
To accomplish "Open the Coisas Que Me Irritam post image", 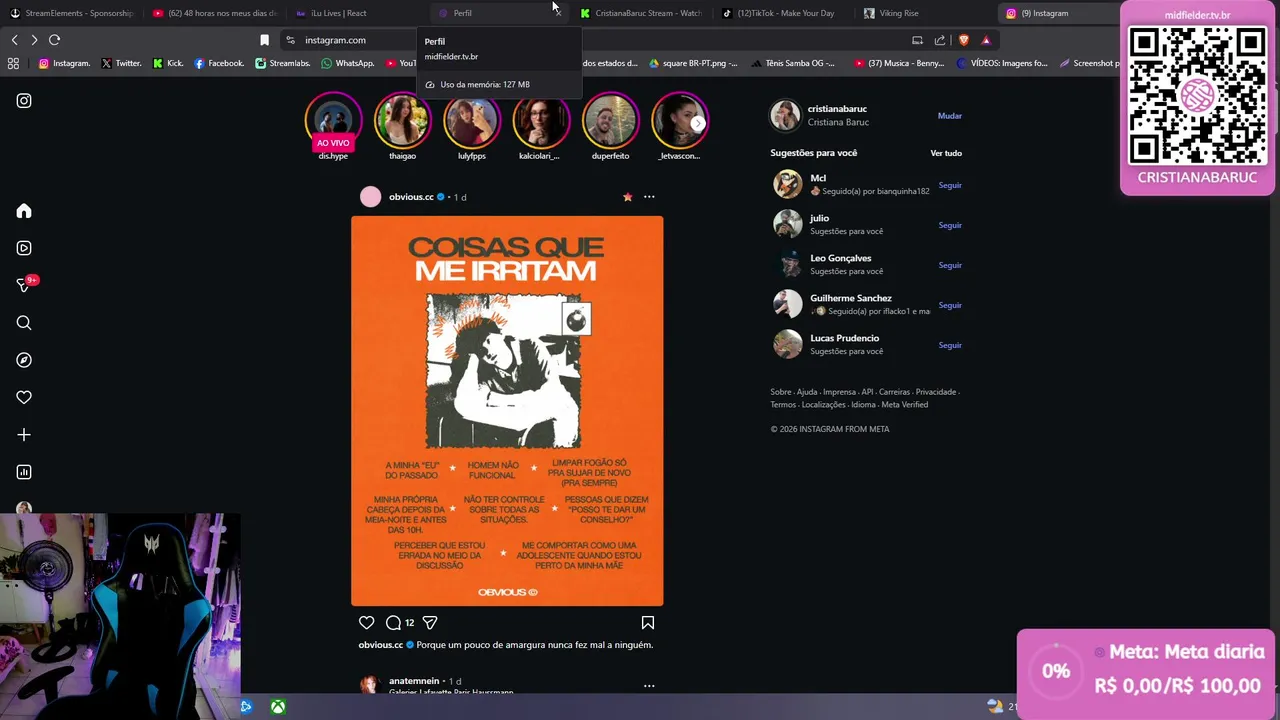I will pyautogui.click(x=507, y=411).
